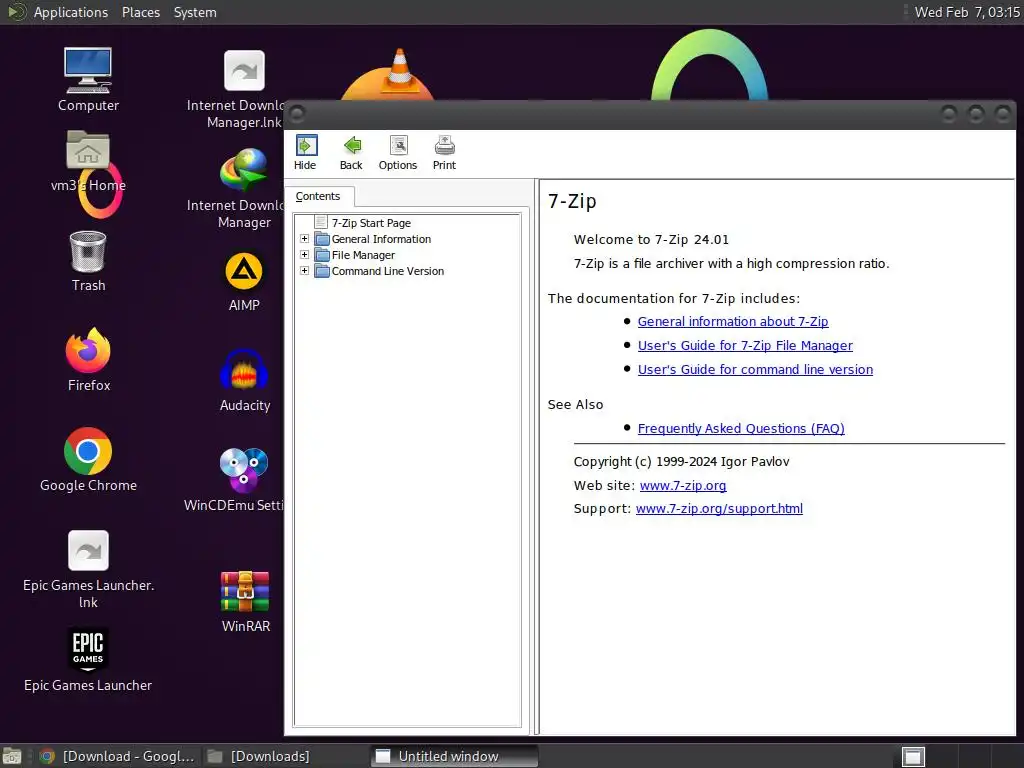Open the System menu in top panel
Viewport: 1024px width, 768px height.
coord(195,12)
